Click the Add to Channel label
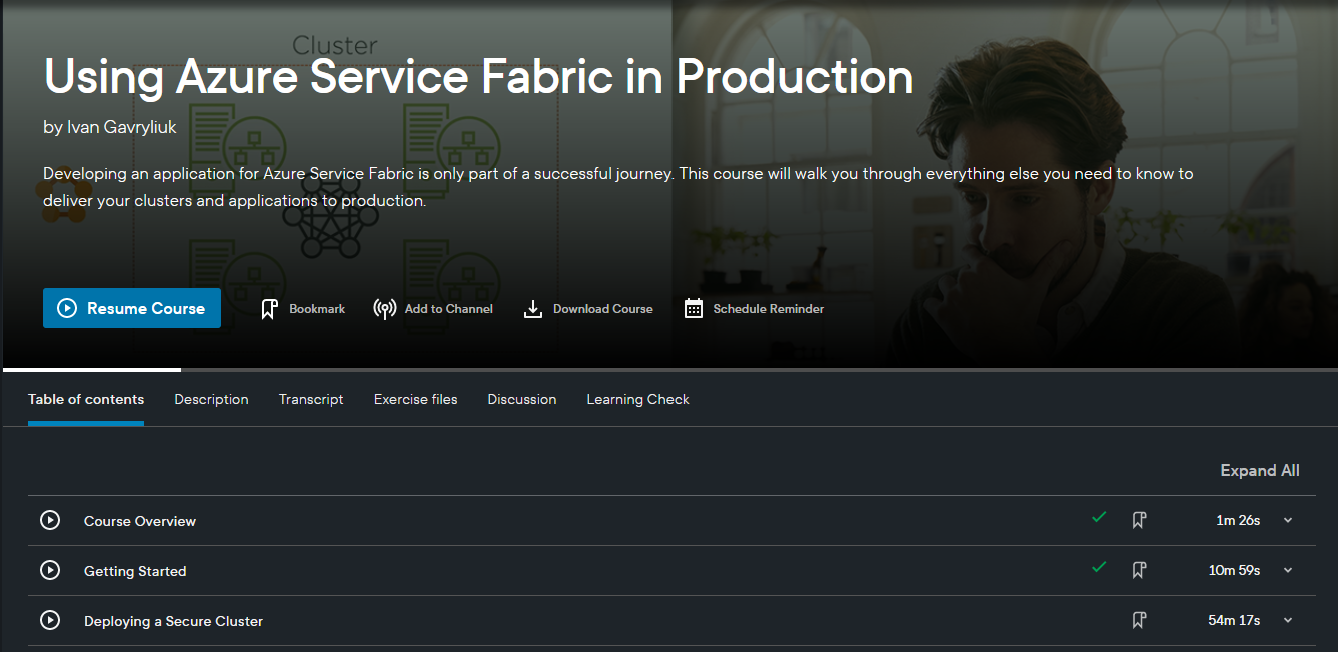Screen dimensions: 1338x652 pos(449,309)
